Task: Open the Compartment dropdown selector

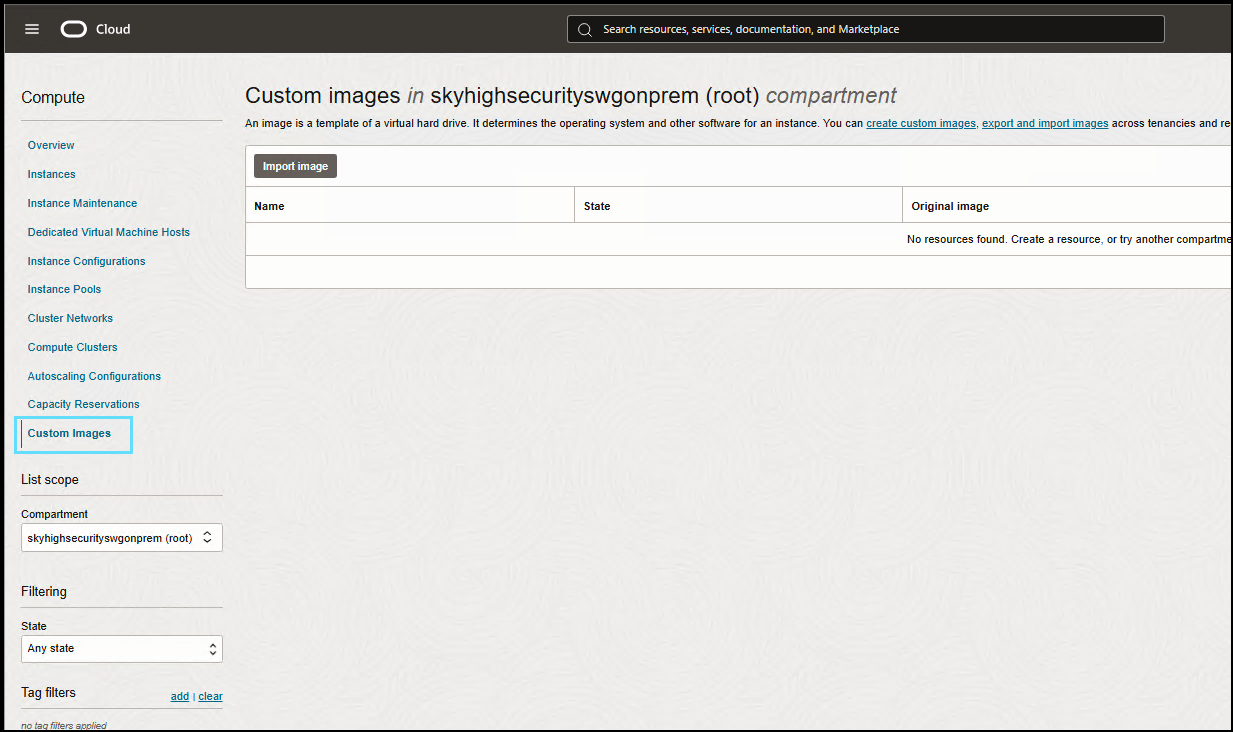Action: [x=121, y=538]
